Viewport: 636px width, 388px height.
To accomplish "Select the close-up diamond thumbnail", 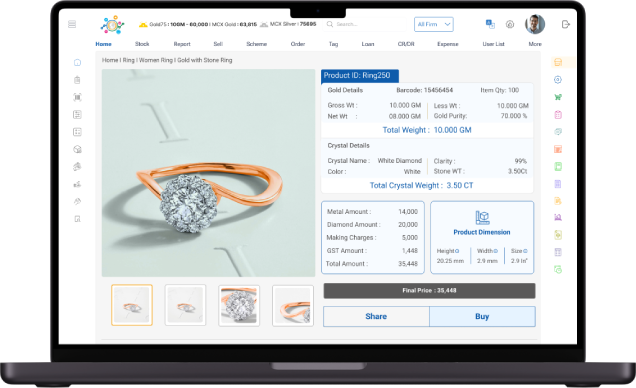I will pos(239,305).
